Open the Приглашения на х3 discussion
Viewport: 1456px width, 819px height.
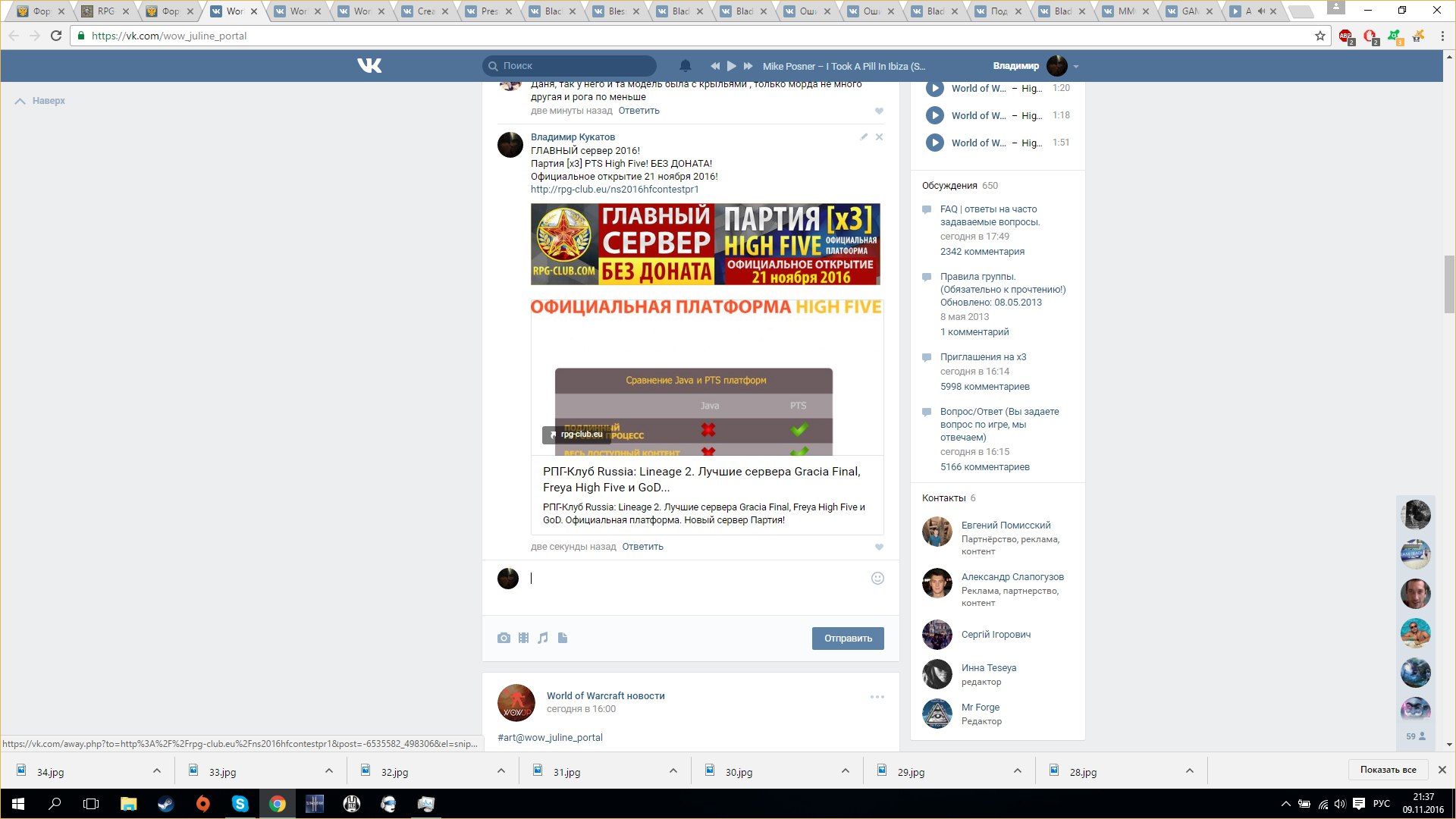point(983,357)
